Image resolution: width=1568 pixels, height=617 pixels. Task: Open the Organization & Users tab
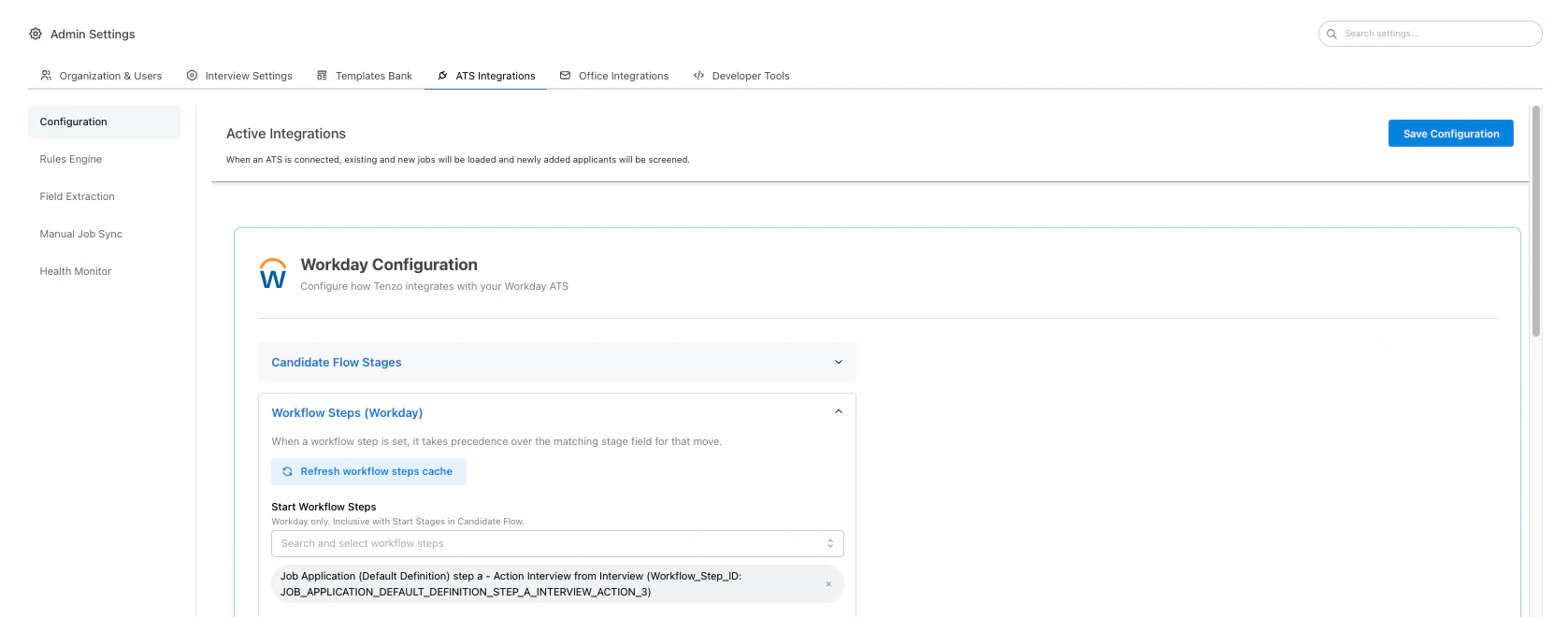[101, 76]
